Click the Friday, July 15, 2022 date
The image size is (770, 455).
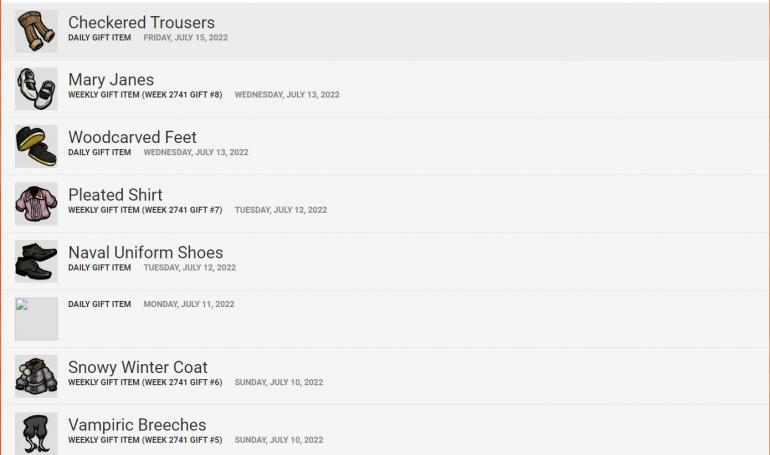[186, 38]
